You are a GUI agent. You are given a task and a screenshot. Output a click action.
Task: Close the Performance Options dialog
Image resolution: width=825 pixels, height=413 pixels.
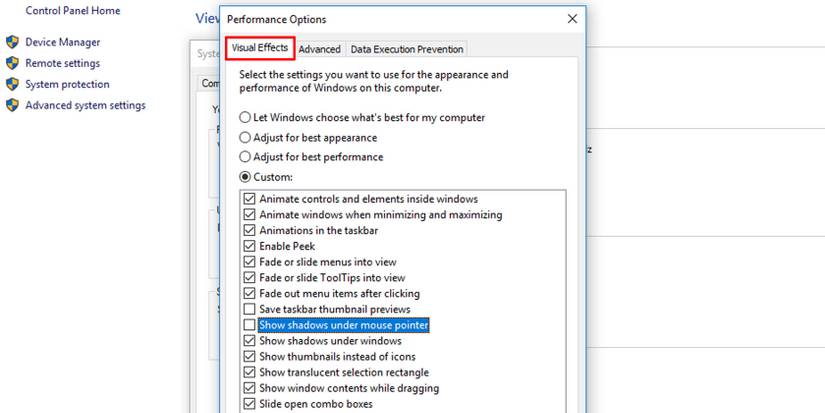[572, 19]
